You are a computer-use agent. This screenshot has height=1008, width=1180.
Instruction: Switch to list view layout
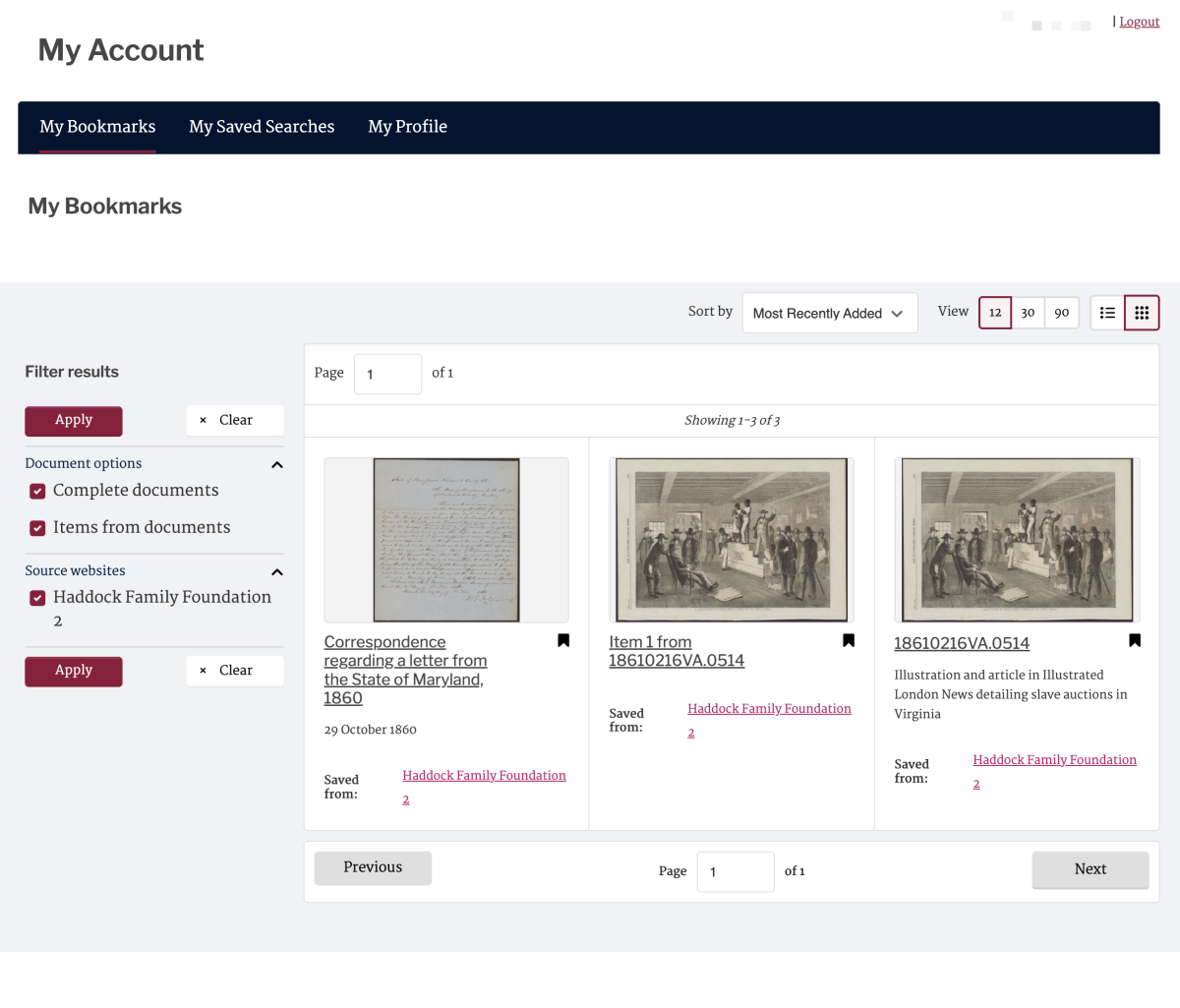[1107, 313]
